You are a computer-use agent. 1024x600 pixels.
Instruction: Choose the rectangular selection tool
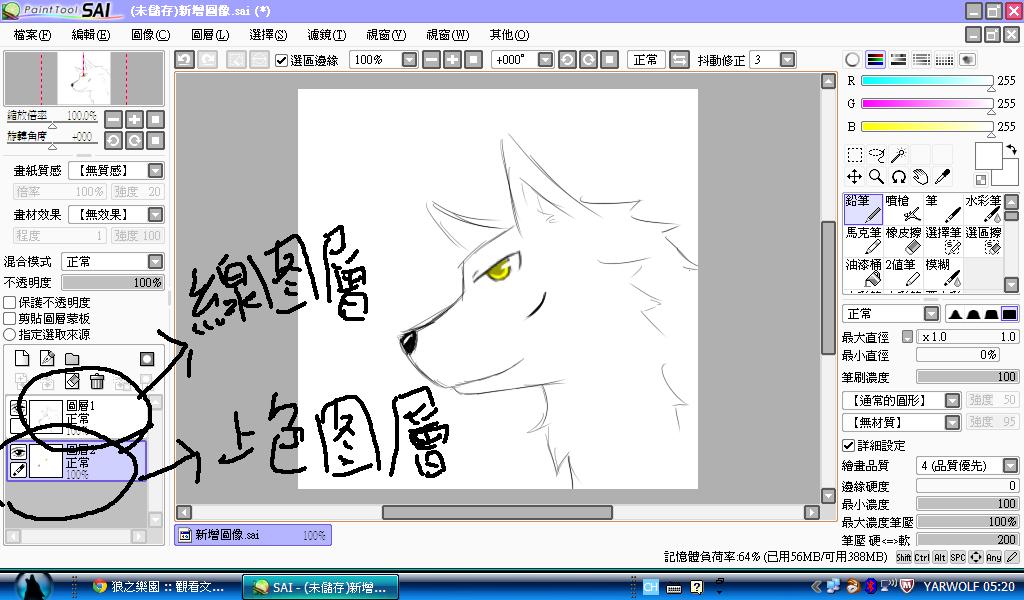pyautogui.click(x=854, y=155)
